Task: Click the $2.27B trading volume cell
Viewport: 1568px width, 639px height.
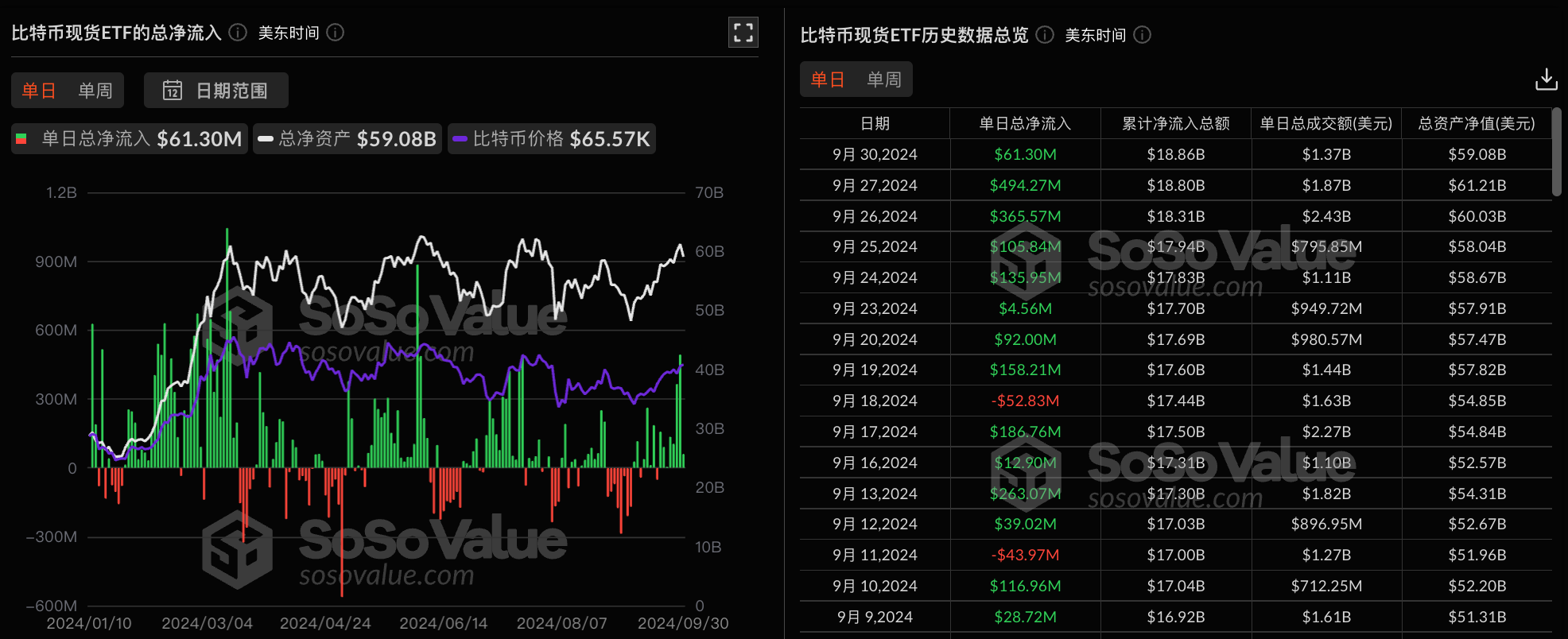Action: click(x=1326, y=432)
